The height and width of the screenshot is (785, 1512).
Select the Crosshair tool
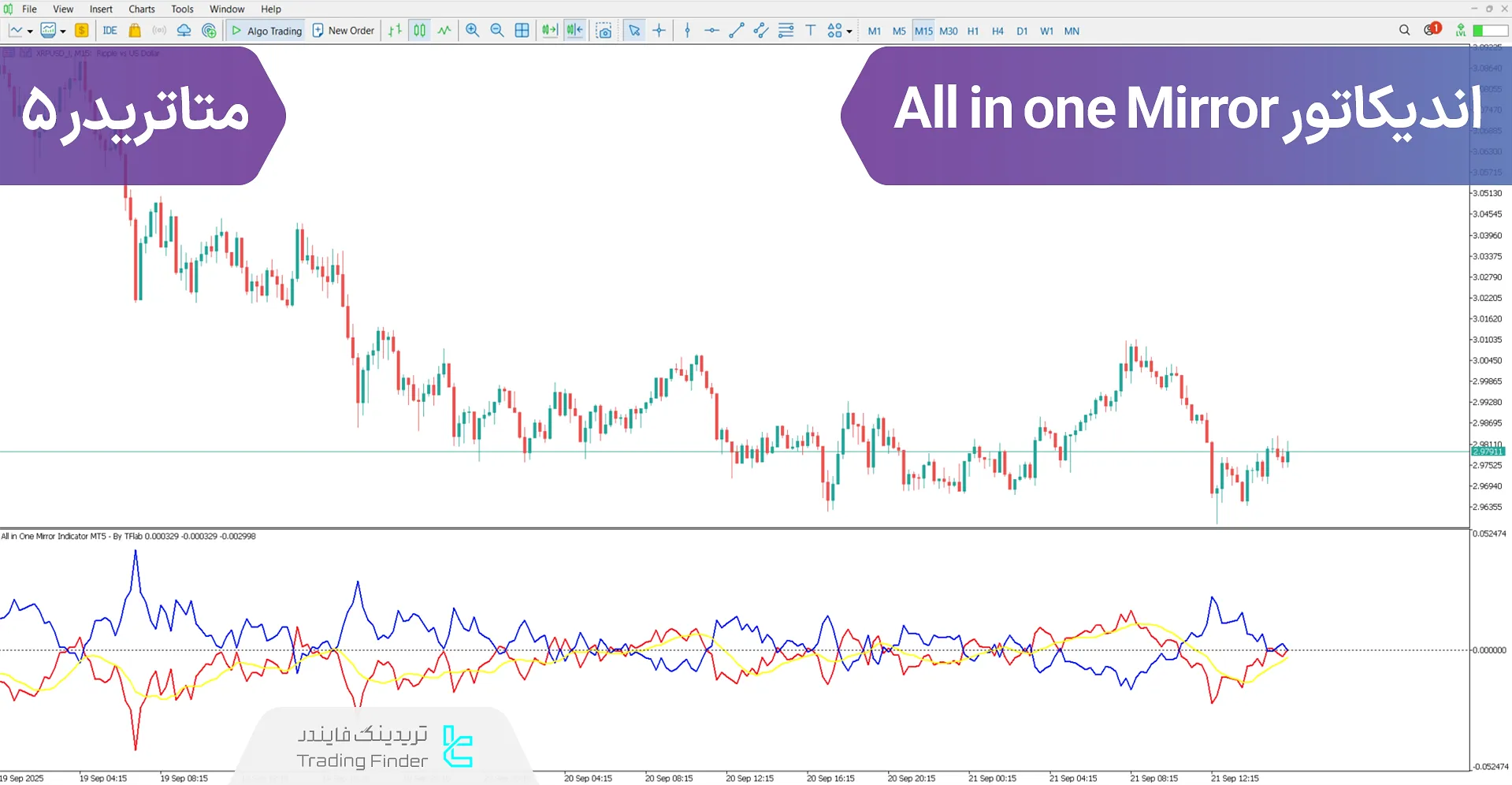659,30
